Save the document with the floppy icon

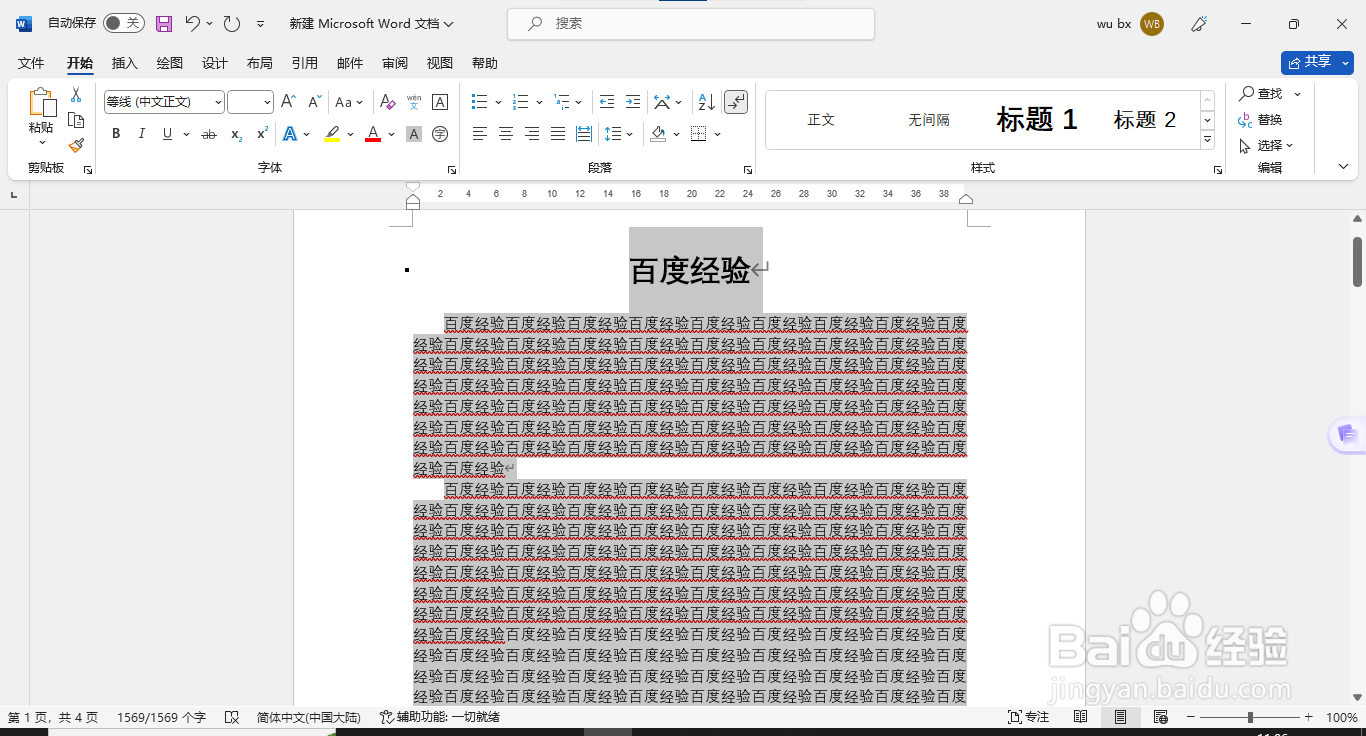tap(164, 23)
